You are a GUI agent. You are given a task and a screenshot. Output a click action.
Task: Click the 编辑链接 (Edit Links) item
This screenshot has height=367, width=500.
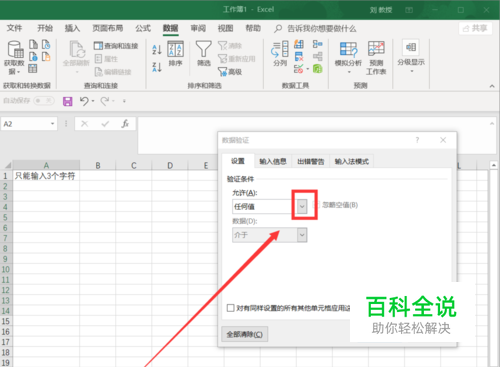pos(113,72)
